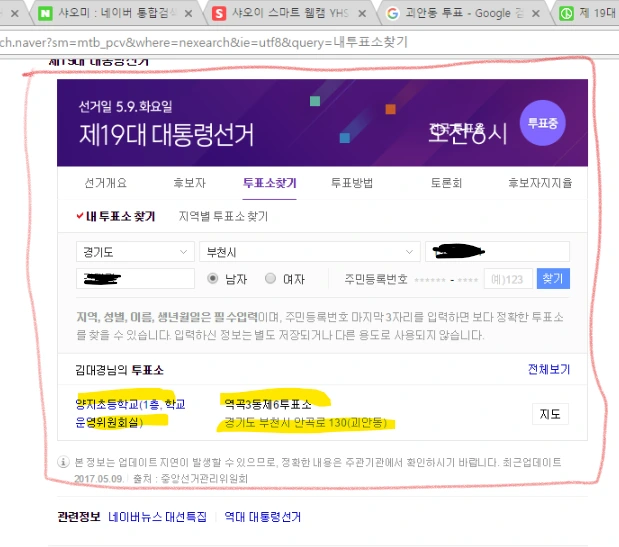
Task: Open the 선거개요 election tab
Action: (105, 183)
